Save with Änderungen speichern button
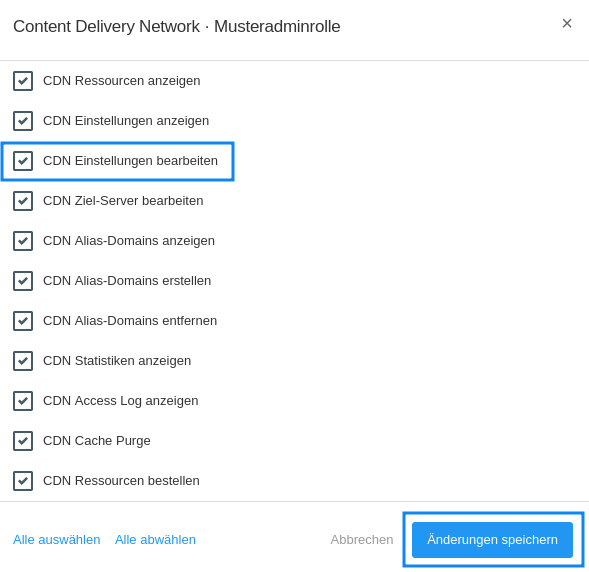589x572 pixels. pyautogui.click(x=492, y=540)
